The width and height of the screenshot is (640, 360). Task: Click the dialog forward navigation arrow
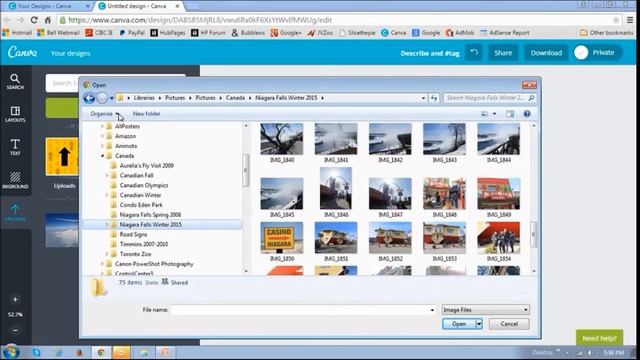point(102,98)
